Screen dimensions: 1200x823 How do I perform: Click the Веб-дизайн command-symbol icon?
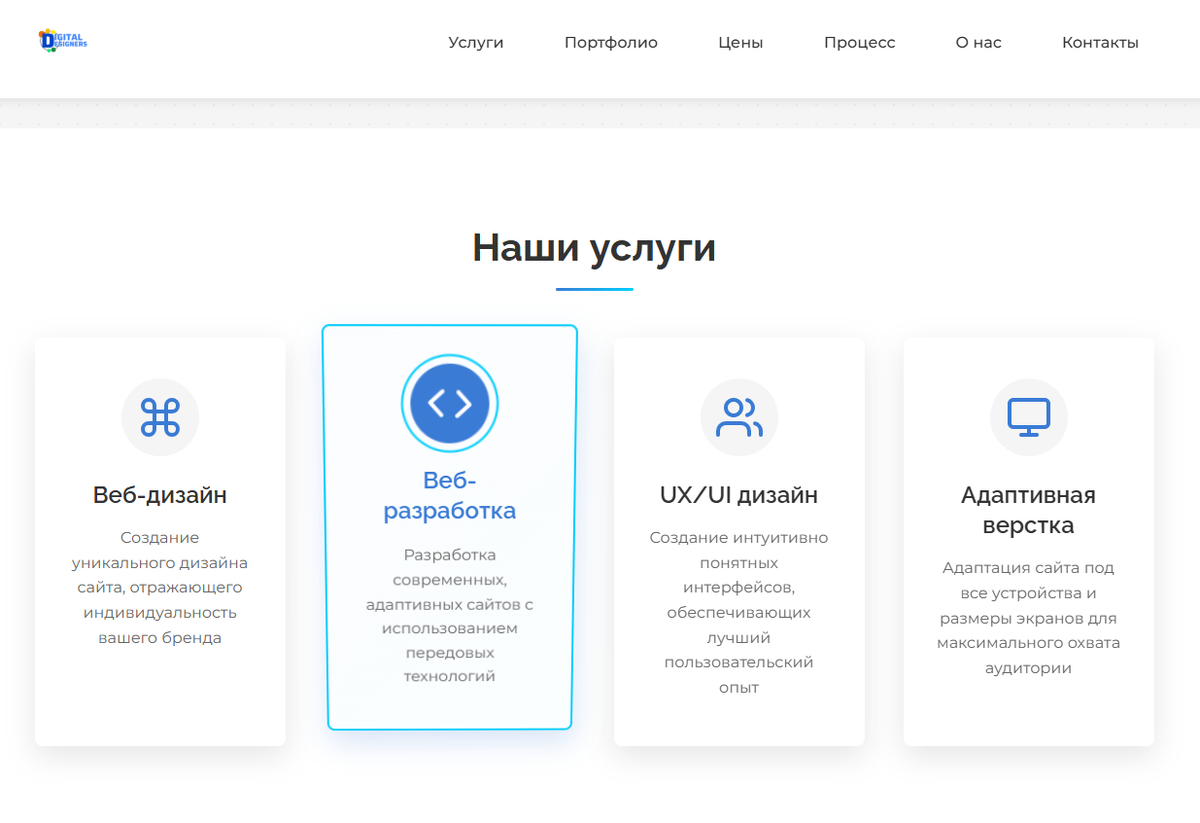coord(160,417)
